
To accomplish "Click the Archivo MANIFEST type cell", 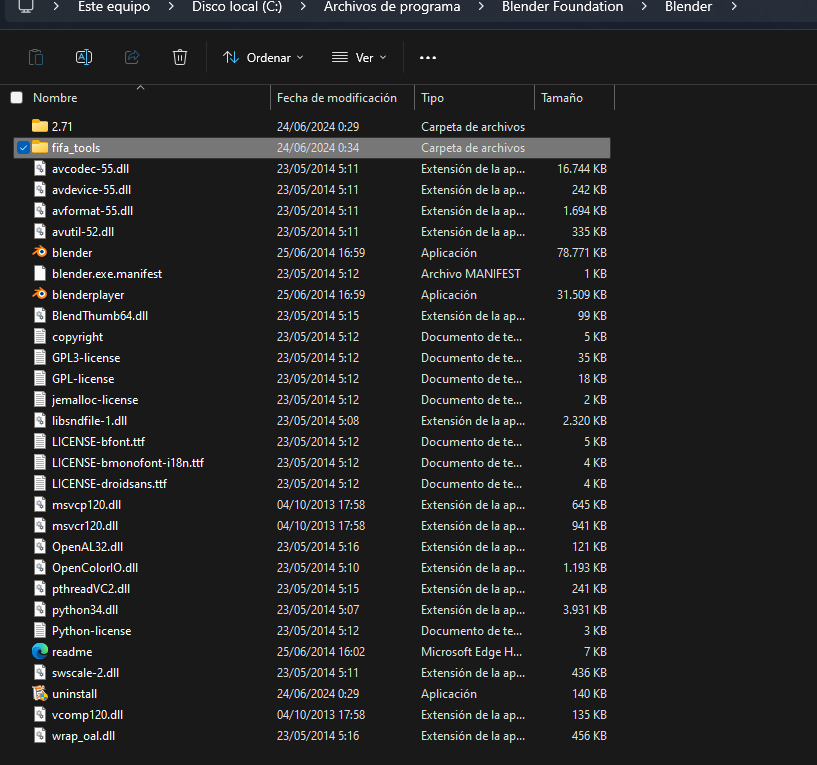I will tap(471, 274).
